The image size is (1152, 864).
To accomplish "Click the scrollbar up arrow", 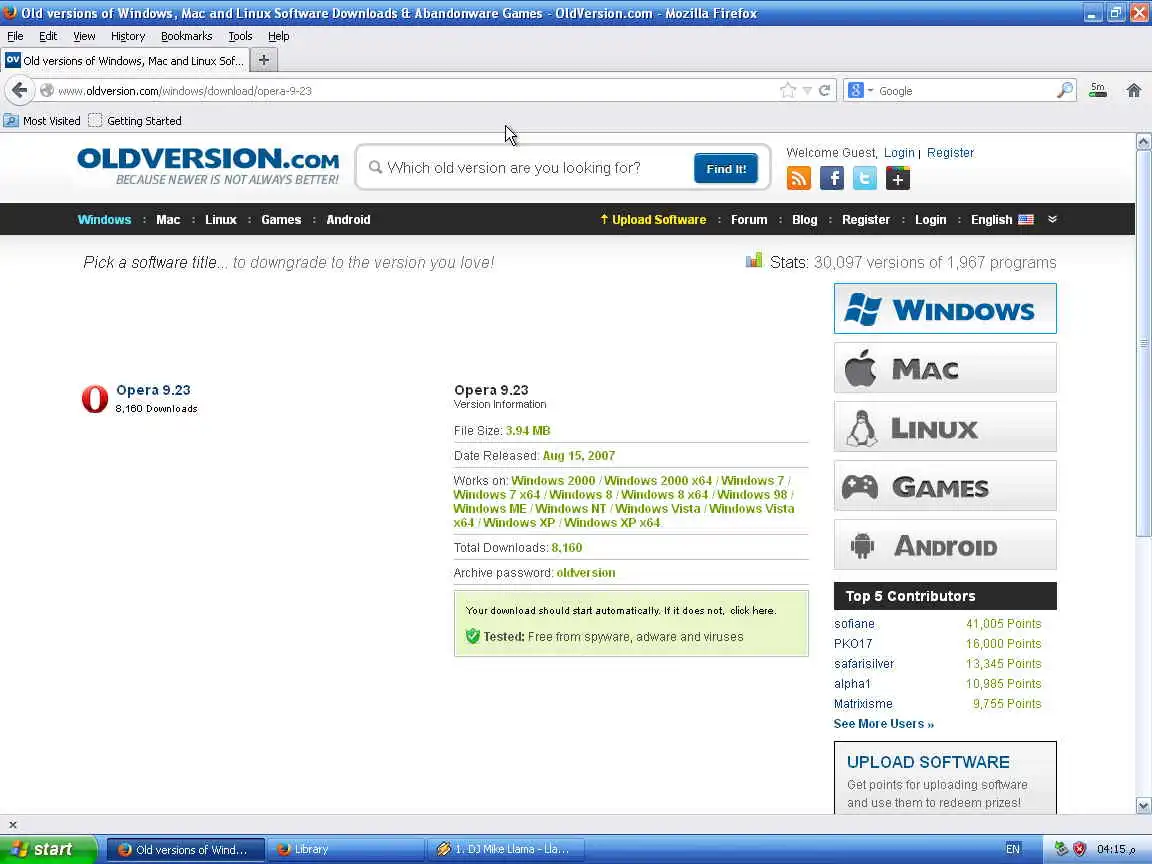I will [1143, 141].
